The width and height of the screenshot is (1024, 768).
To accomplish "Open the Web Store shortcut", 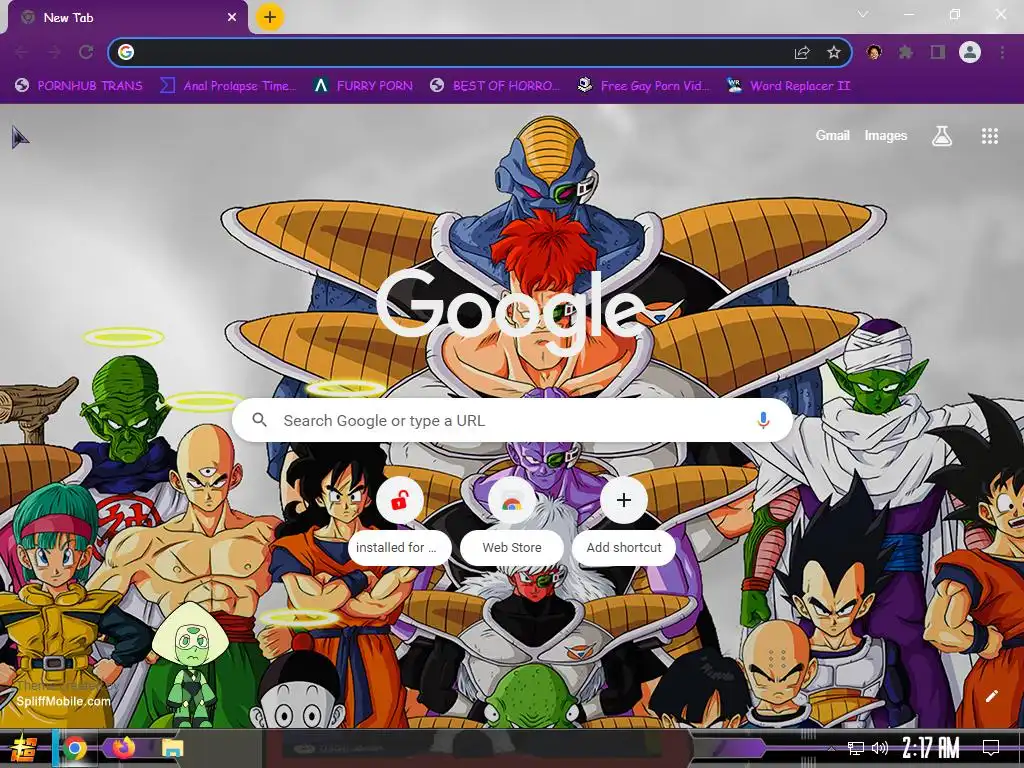I will [x=512, y=520].
